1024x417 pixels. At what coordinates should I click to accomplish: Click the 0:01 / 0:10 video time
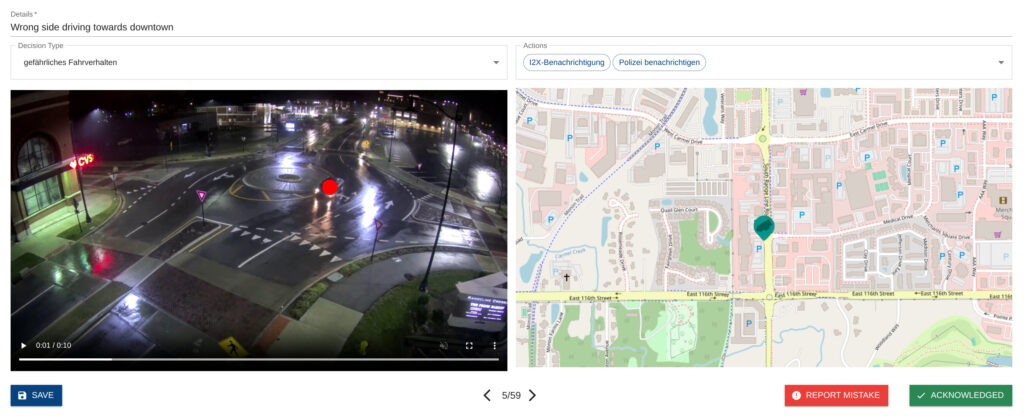pos(54,345)
